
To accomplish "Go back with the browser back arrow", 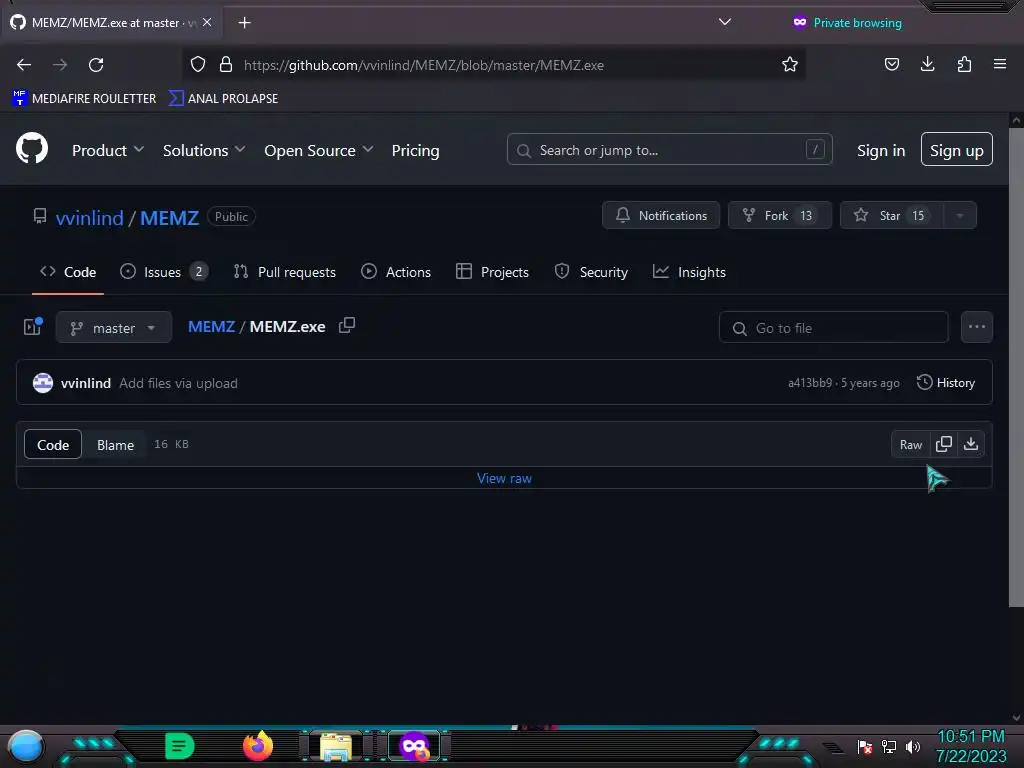I will point(24,65).
